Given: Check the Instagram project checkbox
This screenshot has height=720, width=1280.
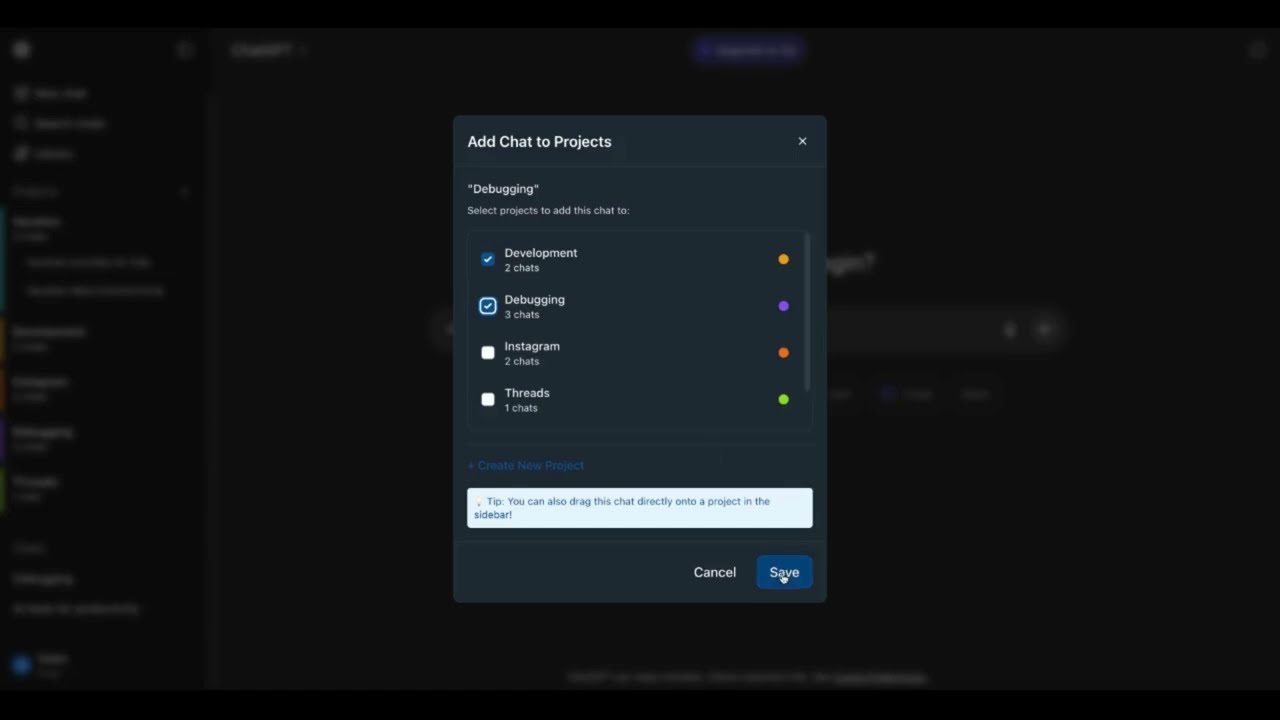Looking at the screenshot, I should pos(488,353).
